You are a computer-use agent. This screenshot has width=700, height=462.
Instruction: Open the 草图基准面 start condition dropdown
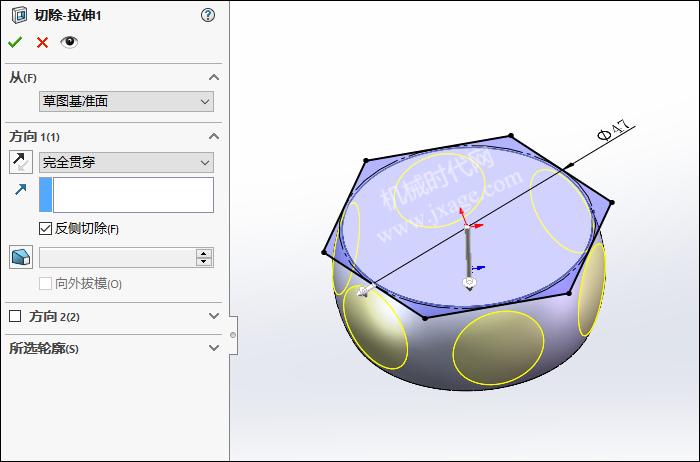[x=126, y=101]
